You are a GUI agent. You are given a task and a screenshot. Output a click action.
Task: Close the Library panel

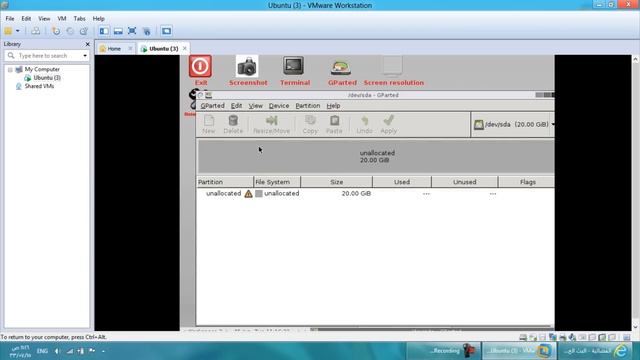pyautogui.click(x=87, y=44)
